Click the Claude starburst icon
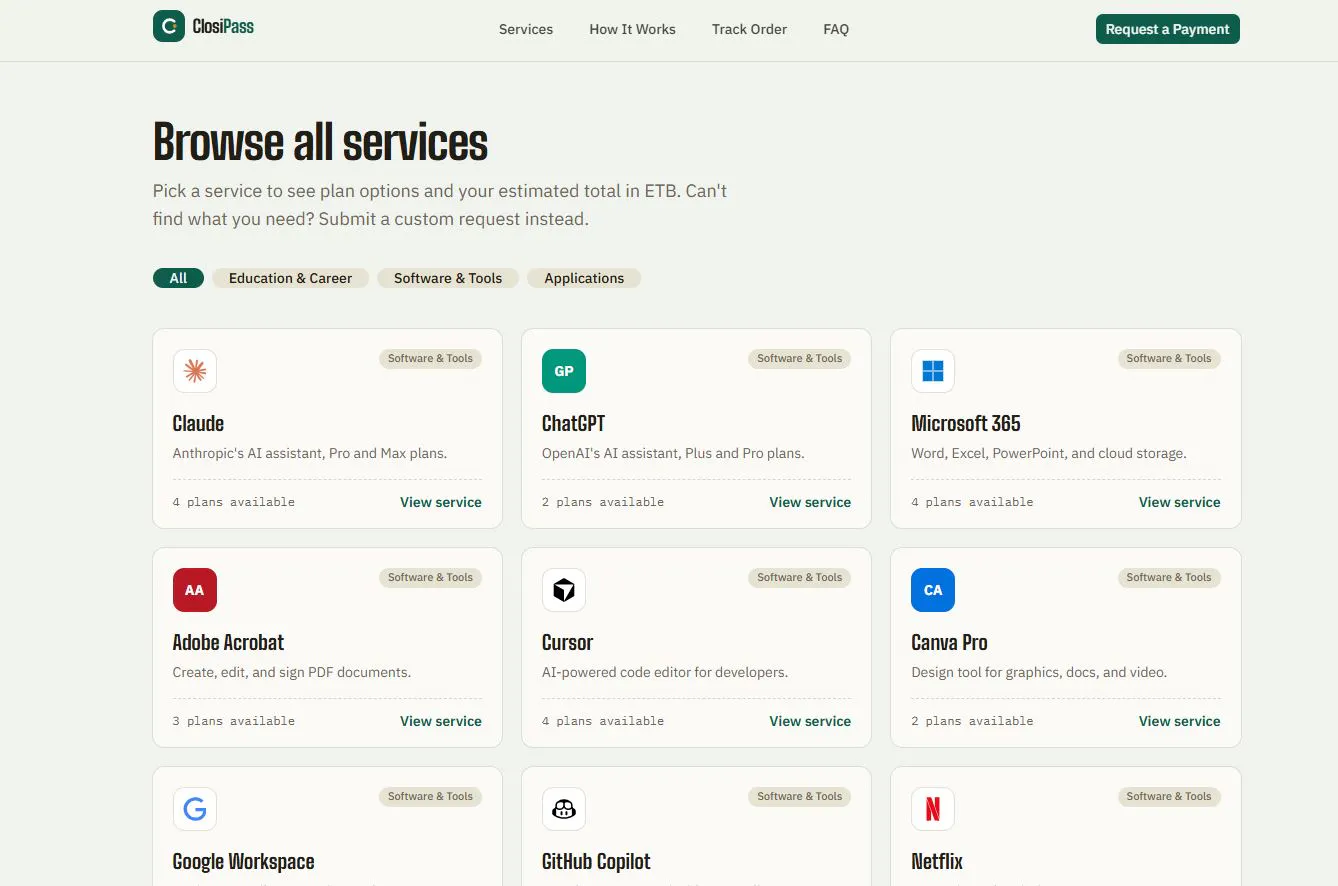The height and width of the screenshot is (886, 1338). pos(195,371)
